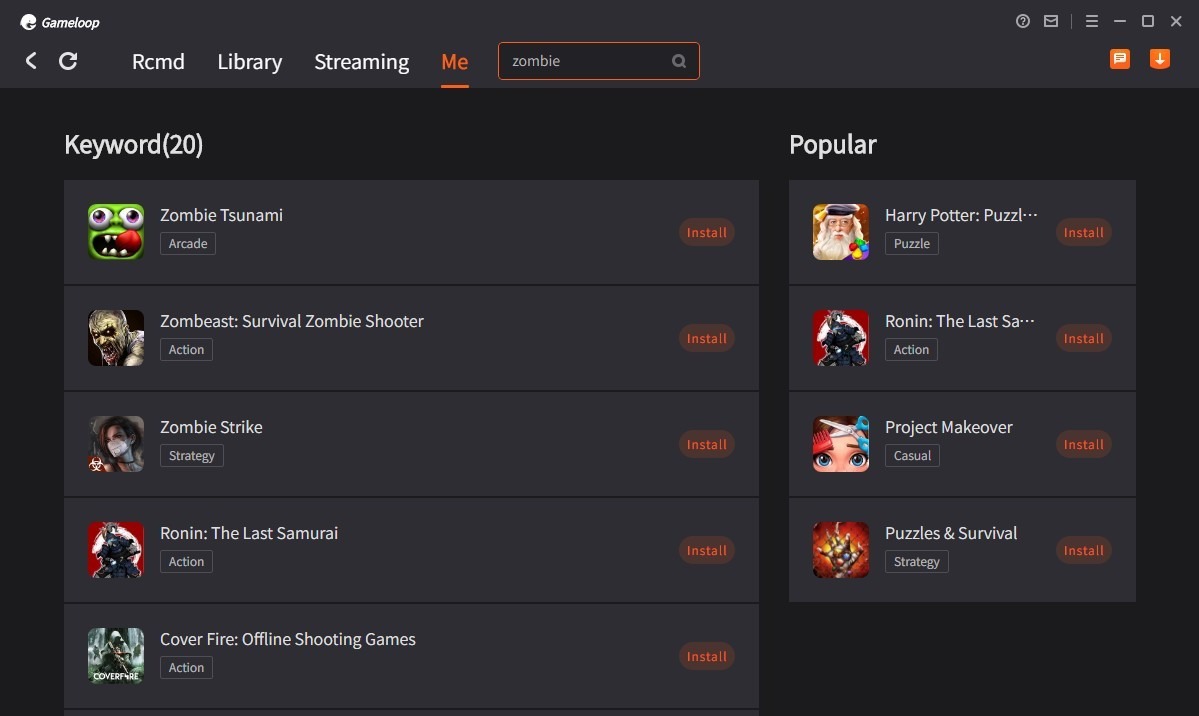Open the Project Makeover title
Screen dimensions: 1199x716
(x=949, y=427)
